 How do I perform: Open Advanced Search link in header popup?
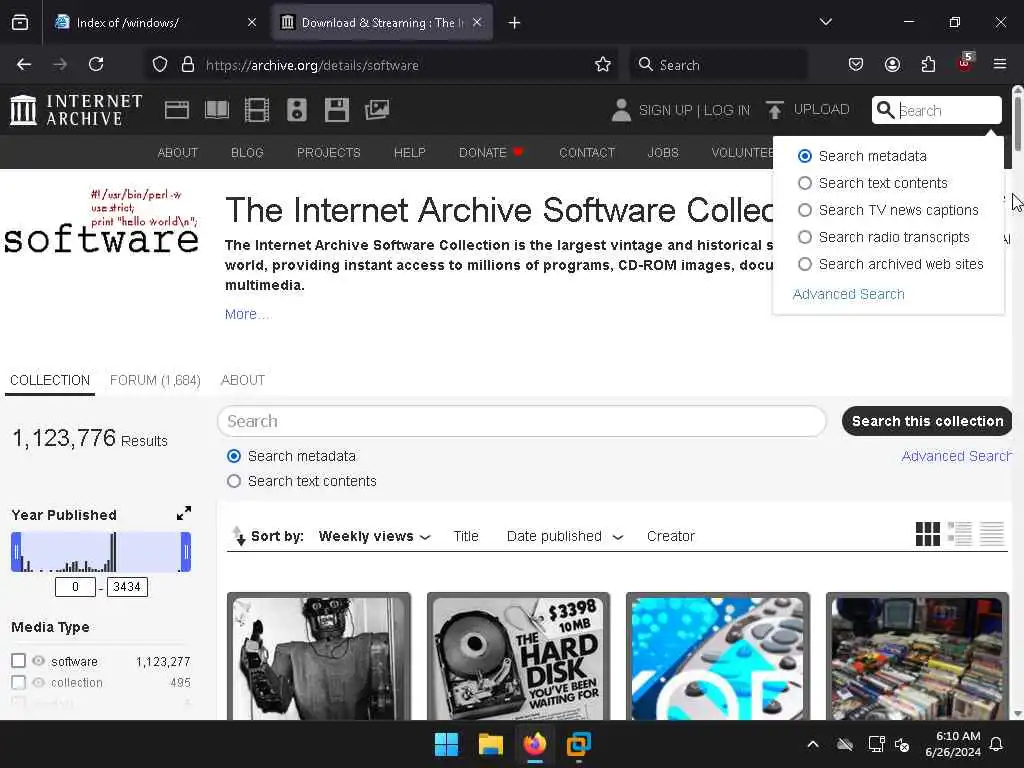point(848,294)
